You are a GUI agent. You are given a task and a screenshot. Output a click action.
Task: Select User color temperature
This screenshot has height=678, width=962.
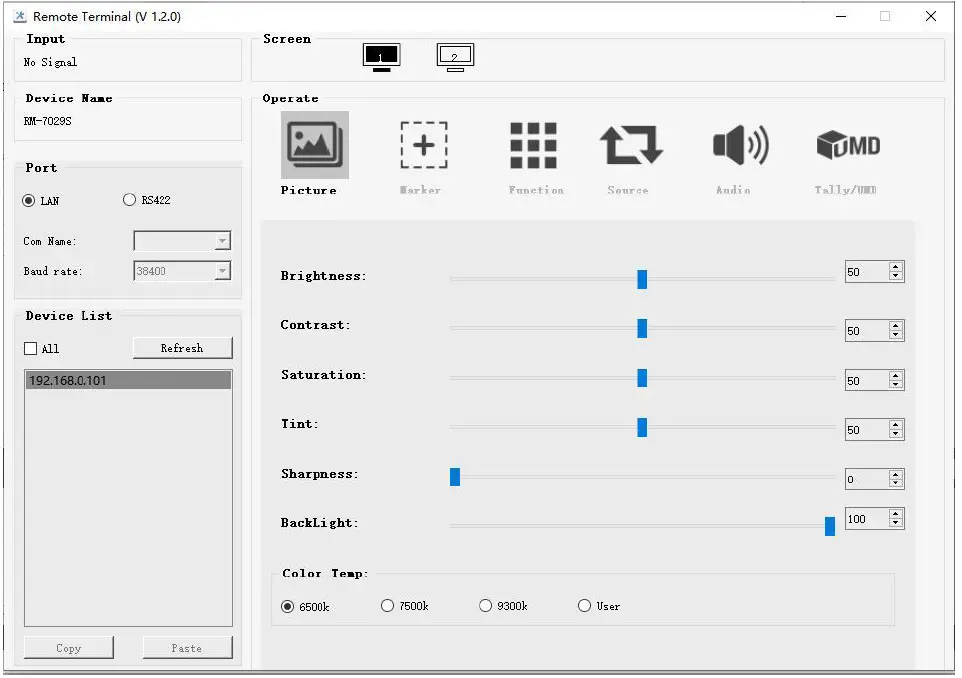coord(584,606)
